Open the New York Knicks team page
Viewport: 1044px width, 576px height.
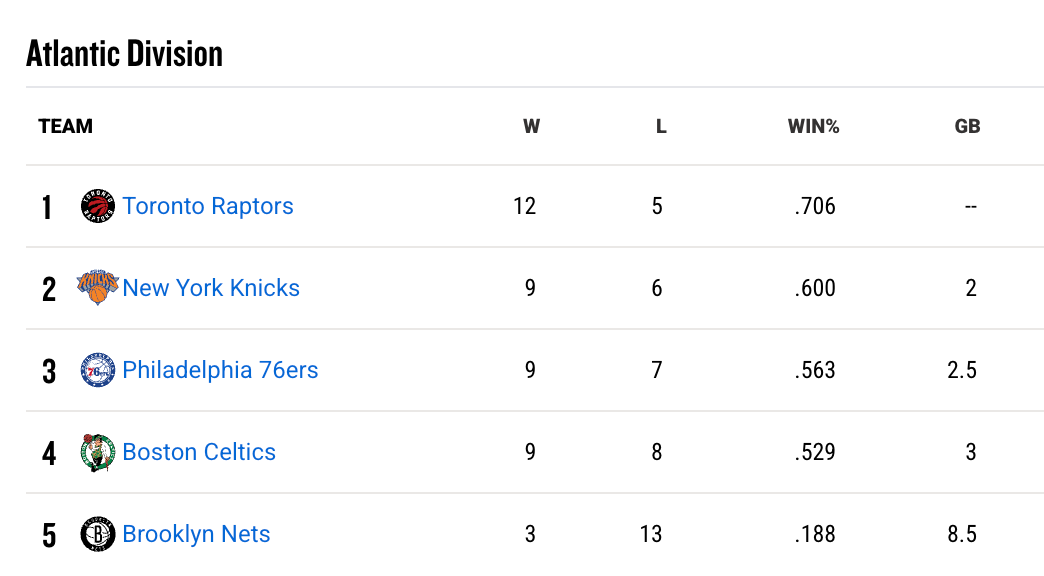211,288
